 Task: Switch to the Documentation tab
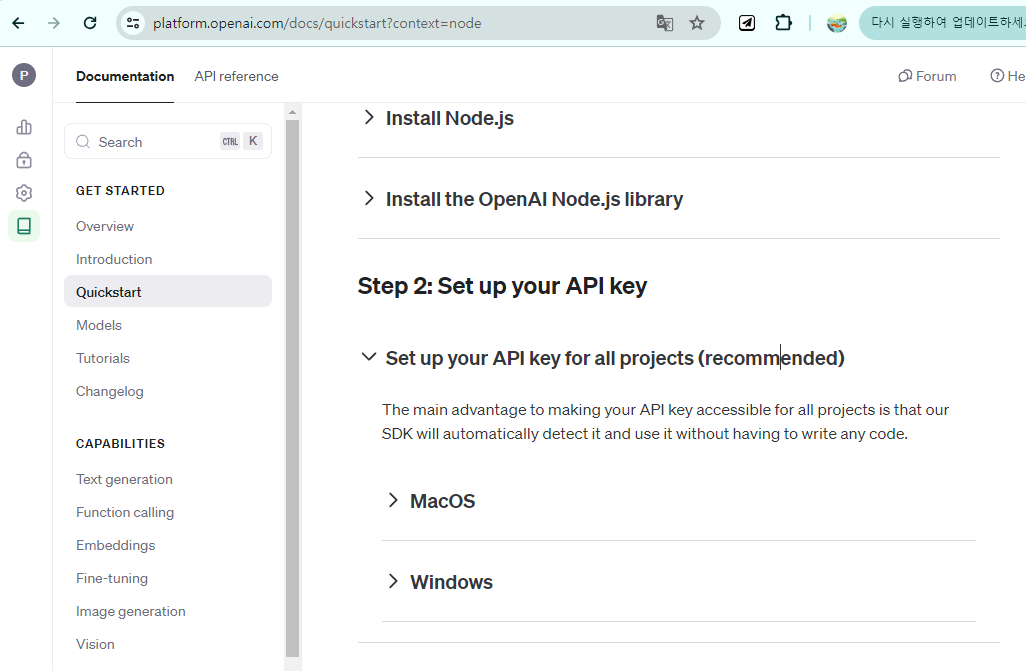pos(125,77)
